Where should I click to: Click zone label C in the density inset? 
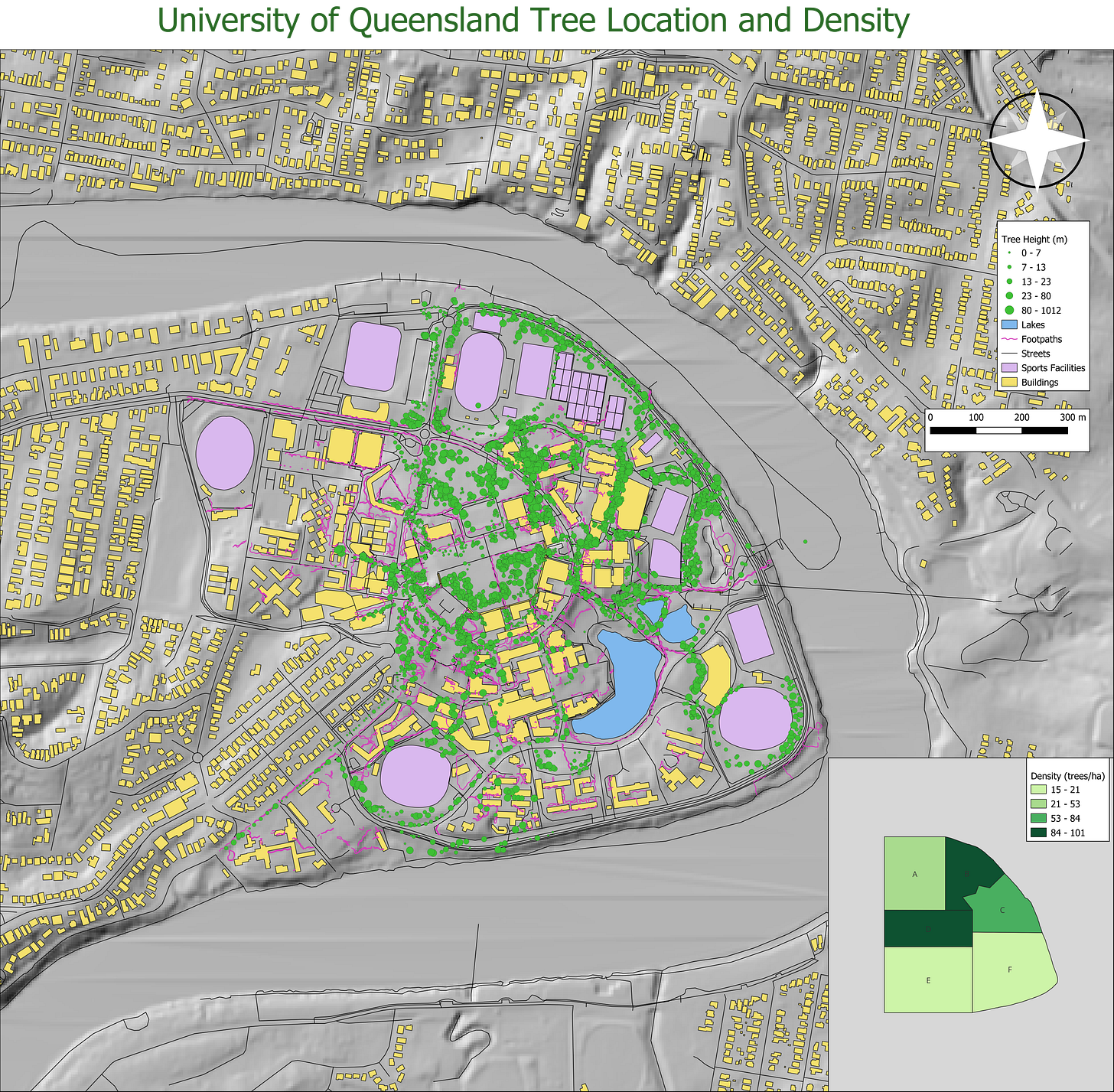pos(1002,911)
